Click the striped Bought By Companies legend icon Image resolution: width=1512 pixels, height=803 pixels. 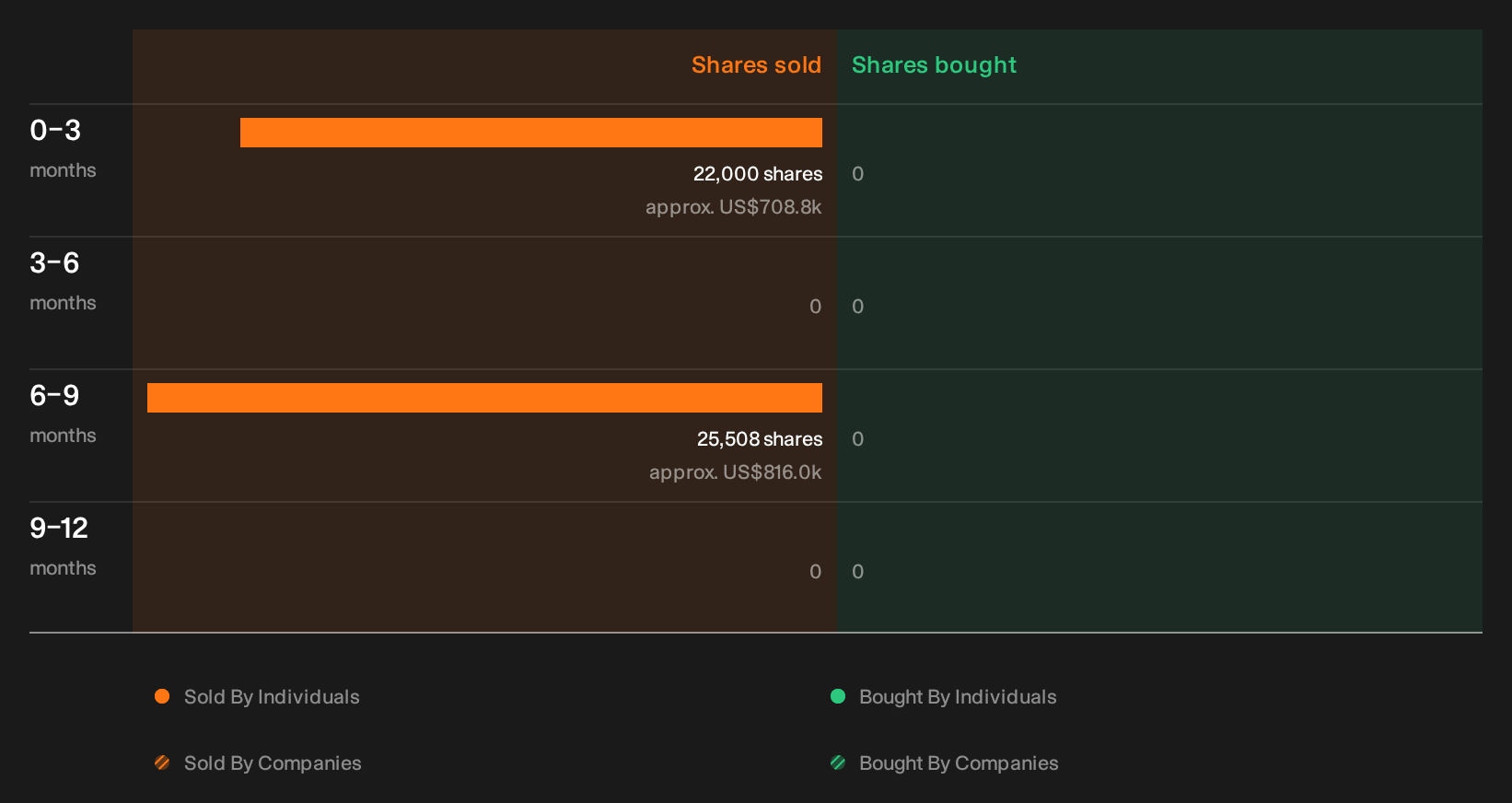(838, 762)
